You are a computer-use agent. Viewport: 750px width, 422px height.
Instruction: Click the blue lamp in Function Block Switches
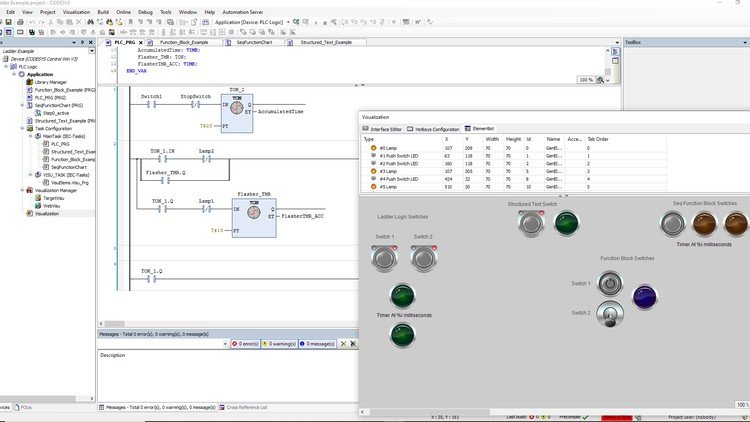(x=645, y=297)
